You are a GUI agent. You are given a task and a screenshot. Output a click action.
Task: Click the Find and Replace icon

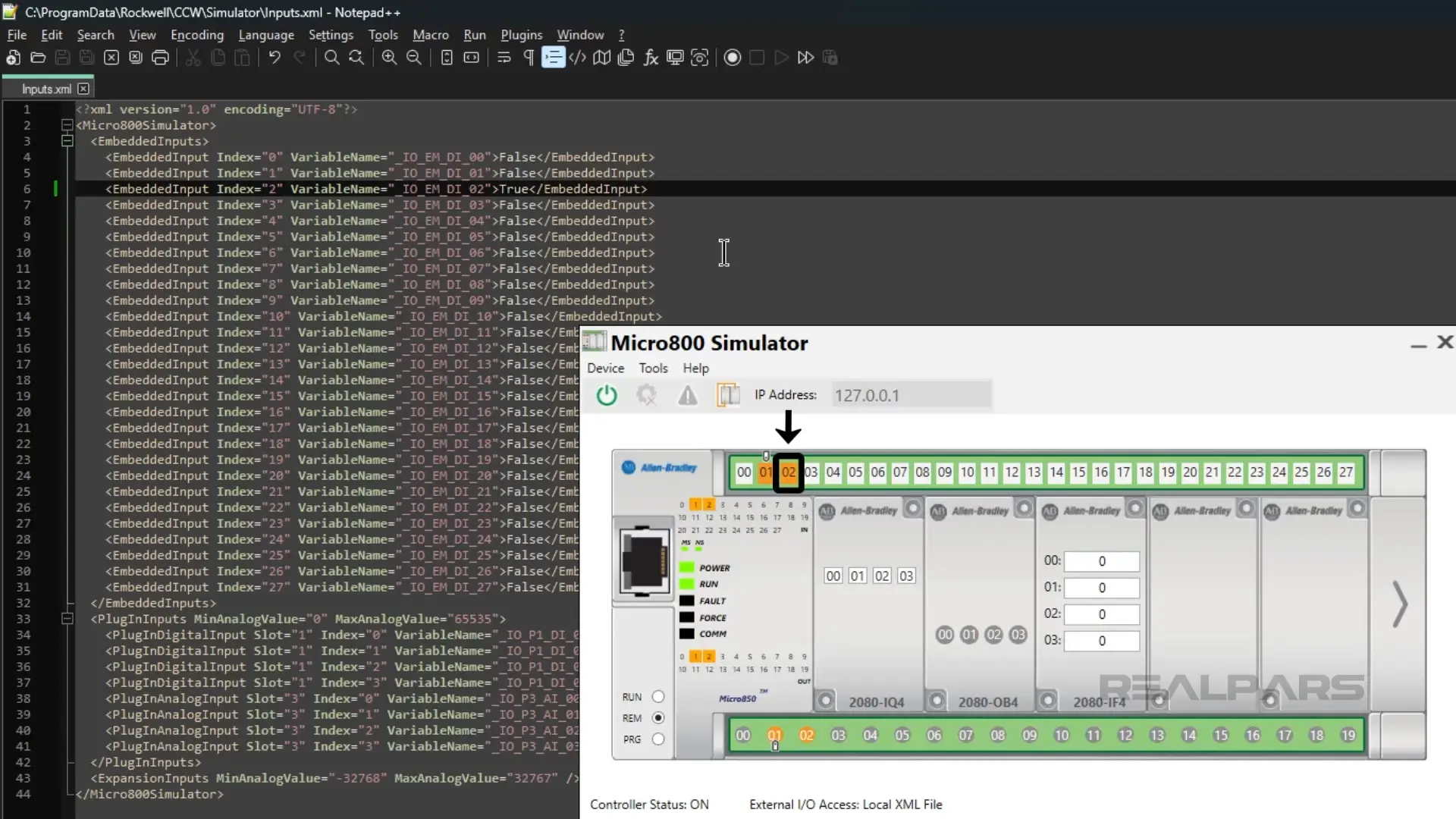(356, 58)
